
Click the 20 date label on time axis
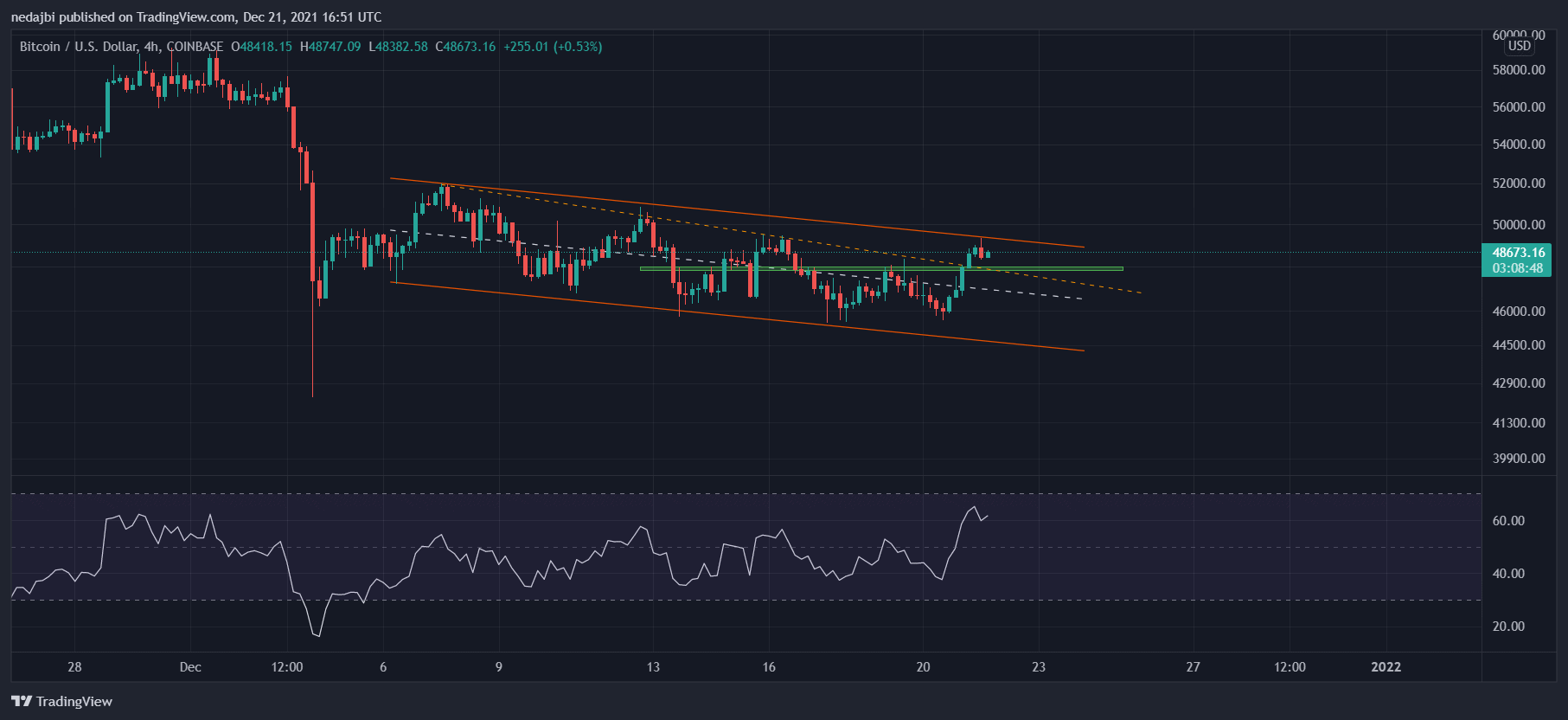(924, 667)
